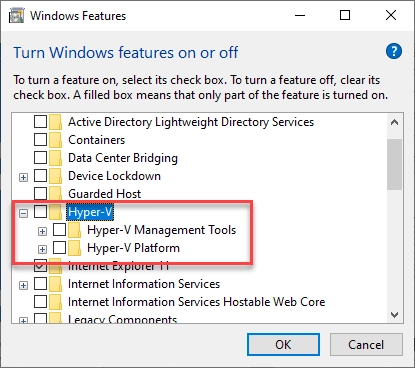The image size is (415, 368).
Task: Click the Hostable Web Core folder icon
Action: click(55, 302)
